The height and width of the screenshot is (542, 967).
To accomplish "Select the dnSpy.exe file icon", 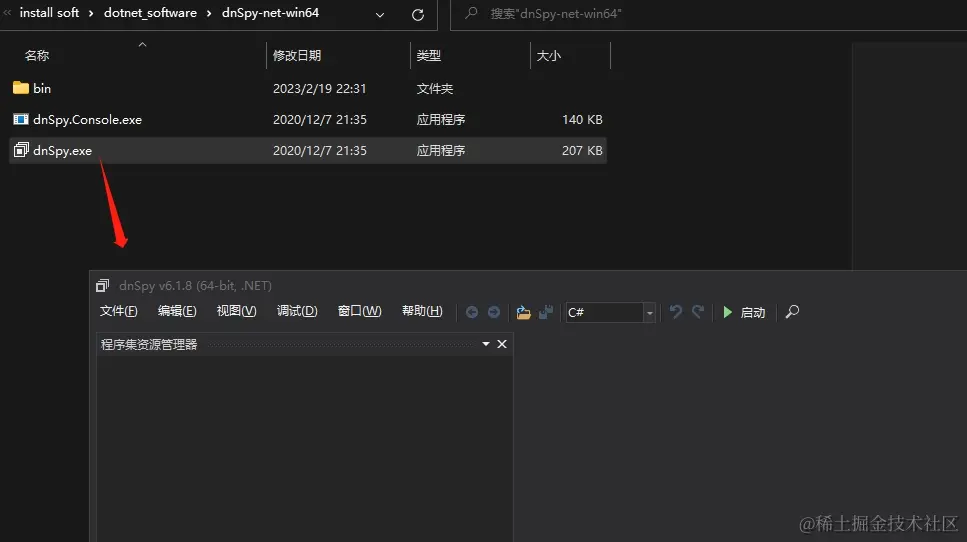I will click(21, 150).
